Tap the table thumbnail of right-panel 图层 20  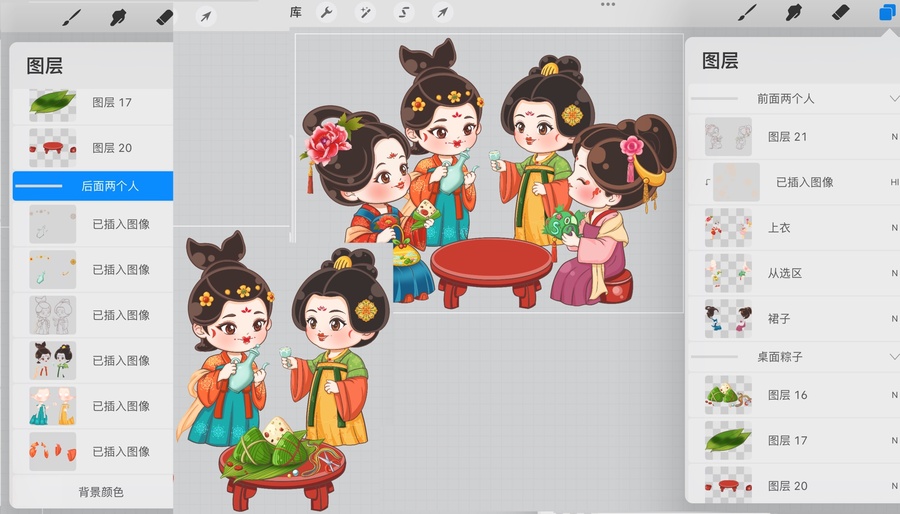tap(728, 486)
